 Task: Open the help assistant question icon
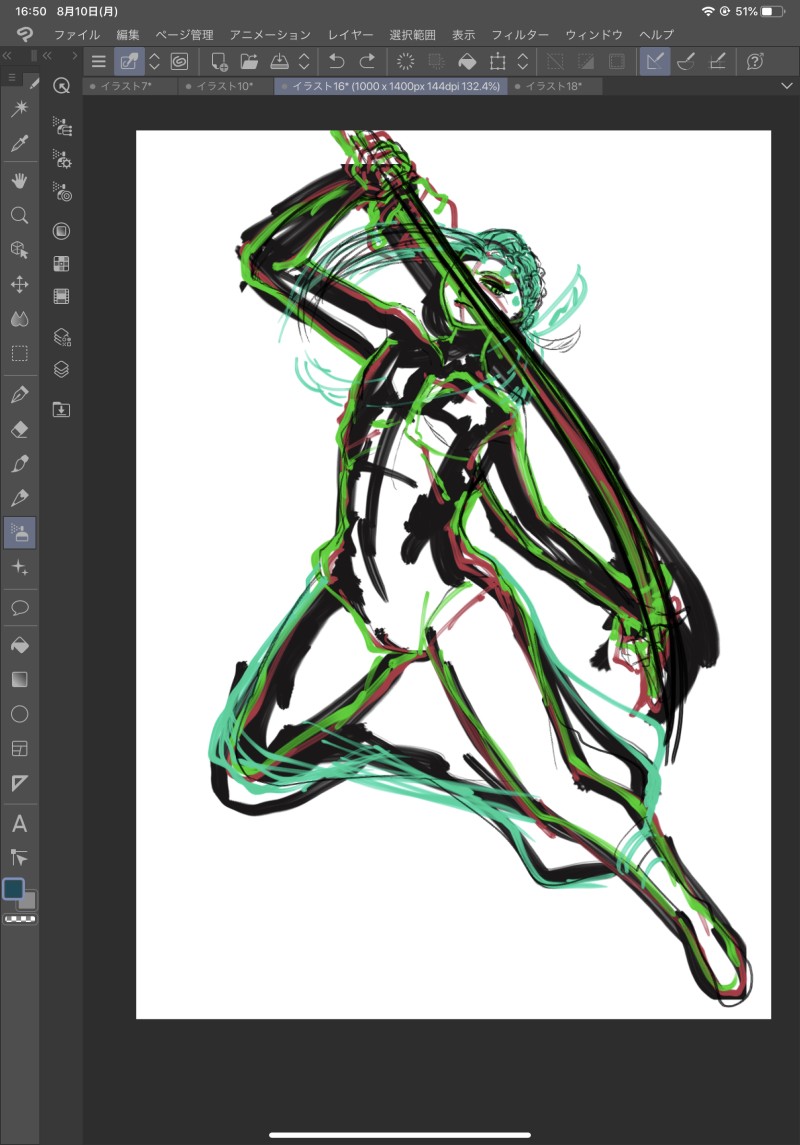tap(755, 61)
